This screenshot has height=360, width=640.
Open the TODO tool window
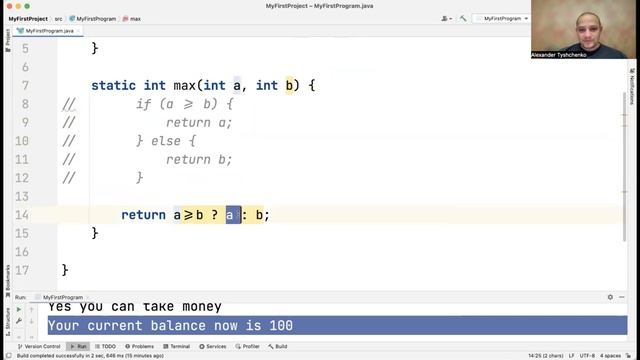click(x=106, y=347)
